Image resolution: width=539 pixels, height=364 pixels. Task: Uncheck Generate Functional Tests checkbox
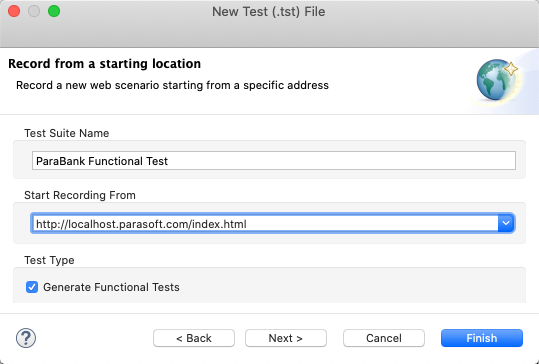coord(32,287)
